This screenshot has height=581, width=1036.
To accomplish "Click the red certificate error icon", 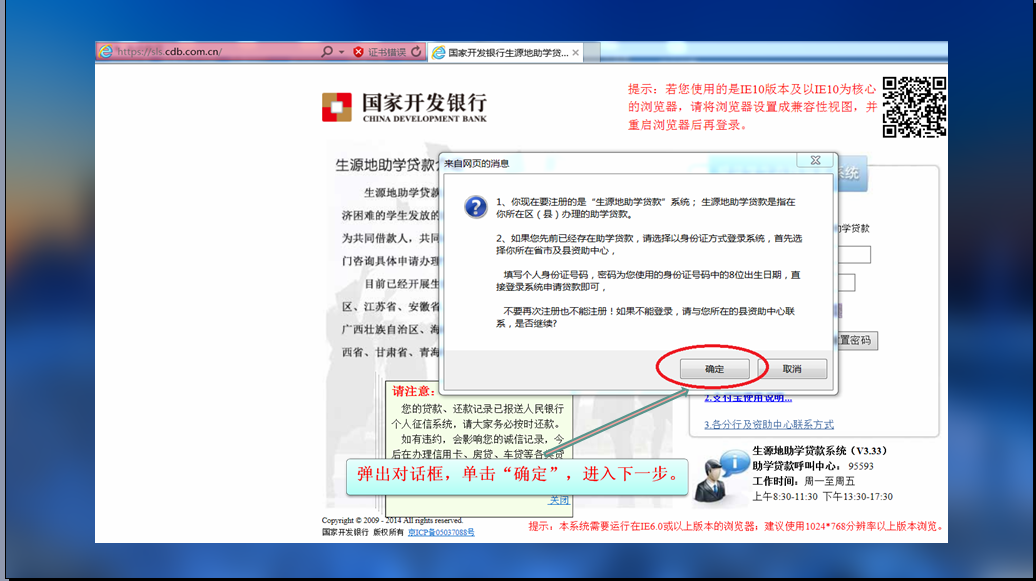I will point(358,52).
